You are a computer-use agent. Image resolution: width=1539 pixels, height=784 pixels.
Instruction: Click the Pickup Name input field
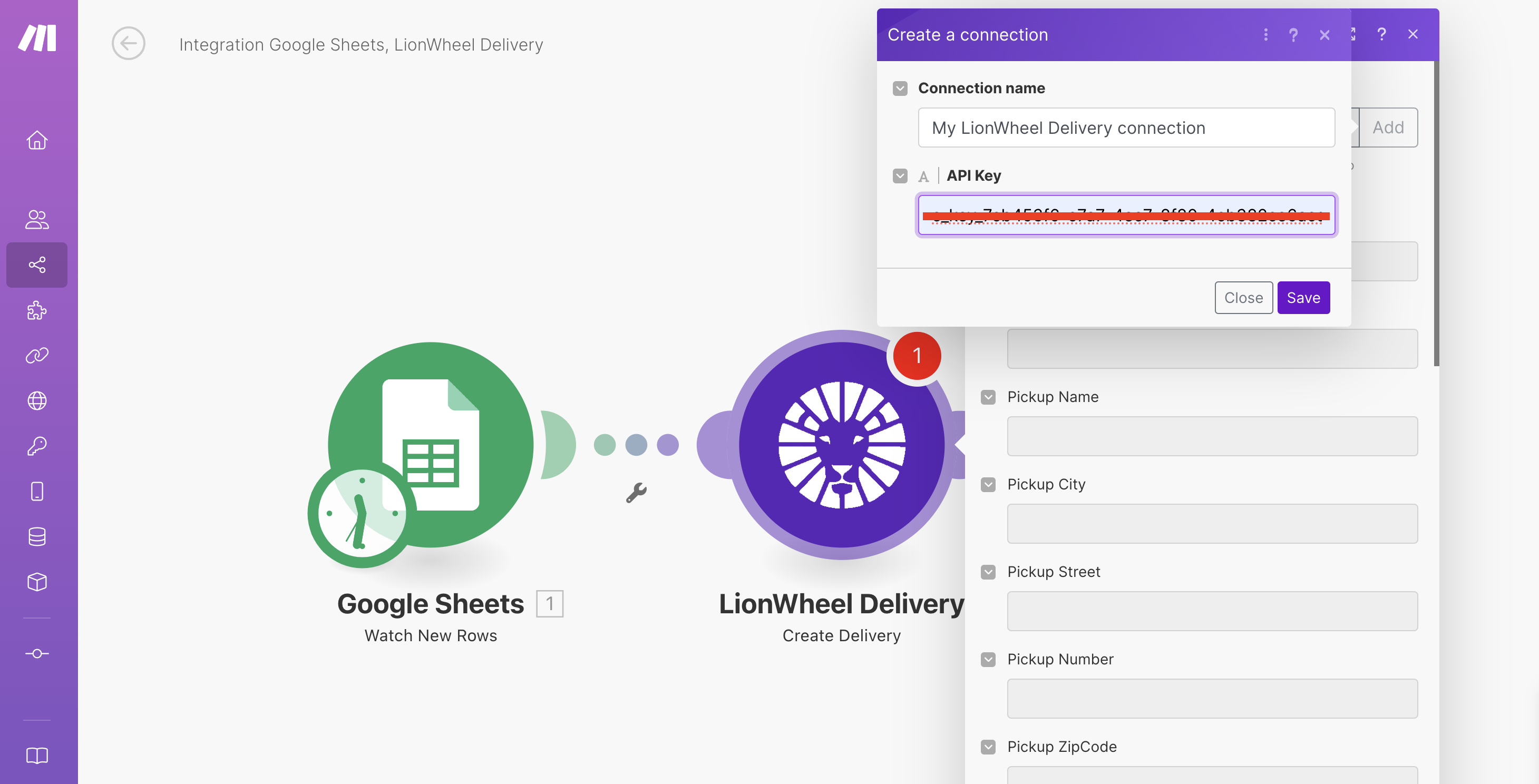click(1212, 436)
